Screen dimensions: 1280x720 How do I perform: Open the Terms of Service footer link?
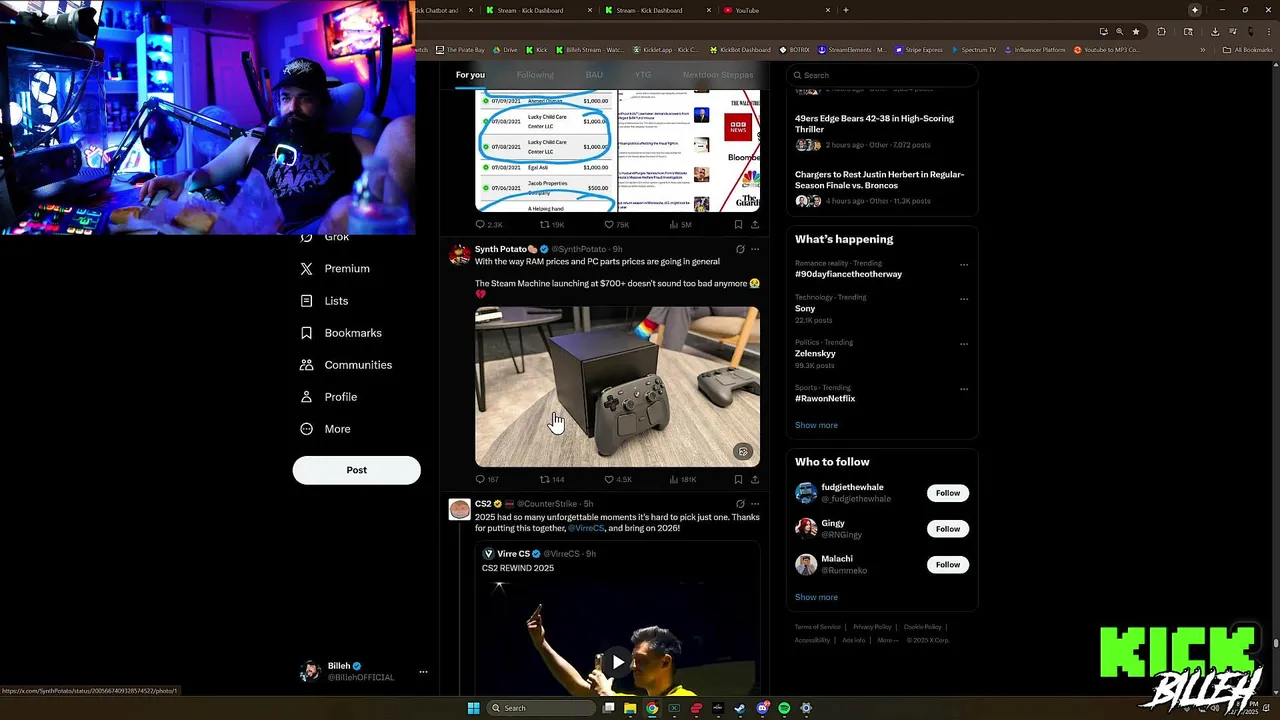[818, 627]
